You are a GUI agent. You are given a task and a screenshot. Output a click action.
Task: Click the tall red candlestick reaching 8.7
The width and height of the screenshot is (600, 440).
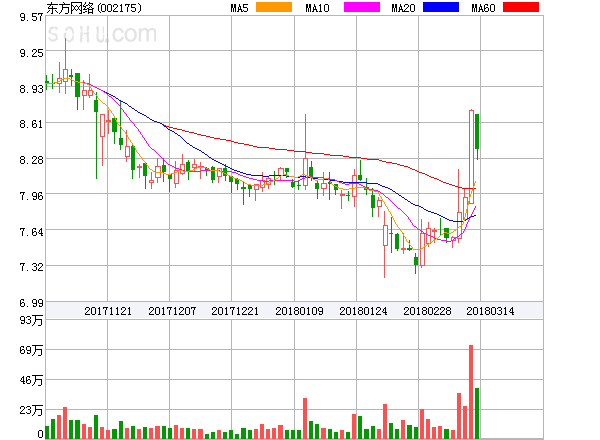click(x=471, y=157)
